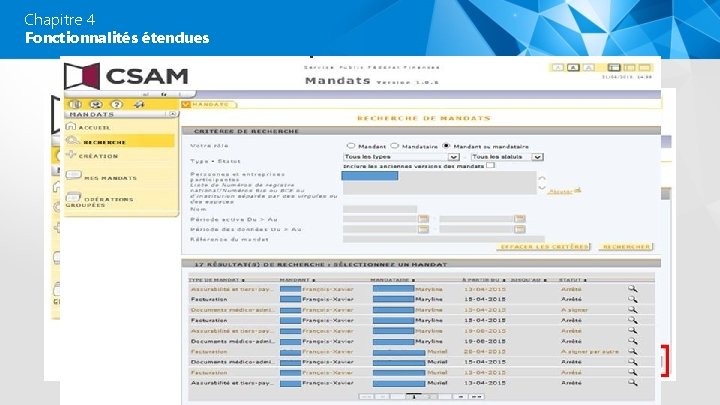View Assurabilité mandate for Muriel
Viewport: 720px width, 405px height.
pos(633,382)
